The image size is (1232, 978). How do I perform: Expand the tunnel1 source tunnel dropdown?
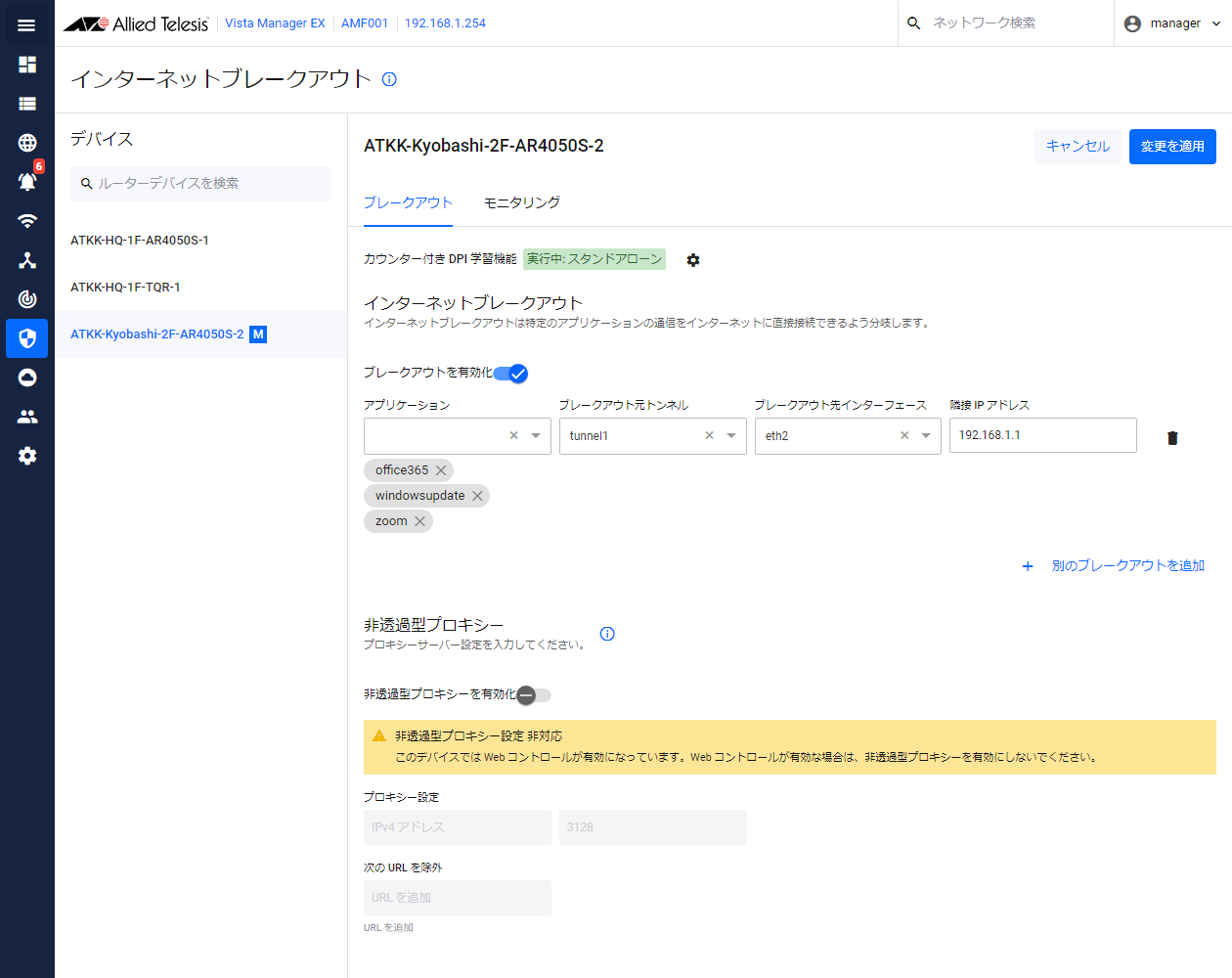[731, 436]
